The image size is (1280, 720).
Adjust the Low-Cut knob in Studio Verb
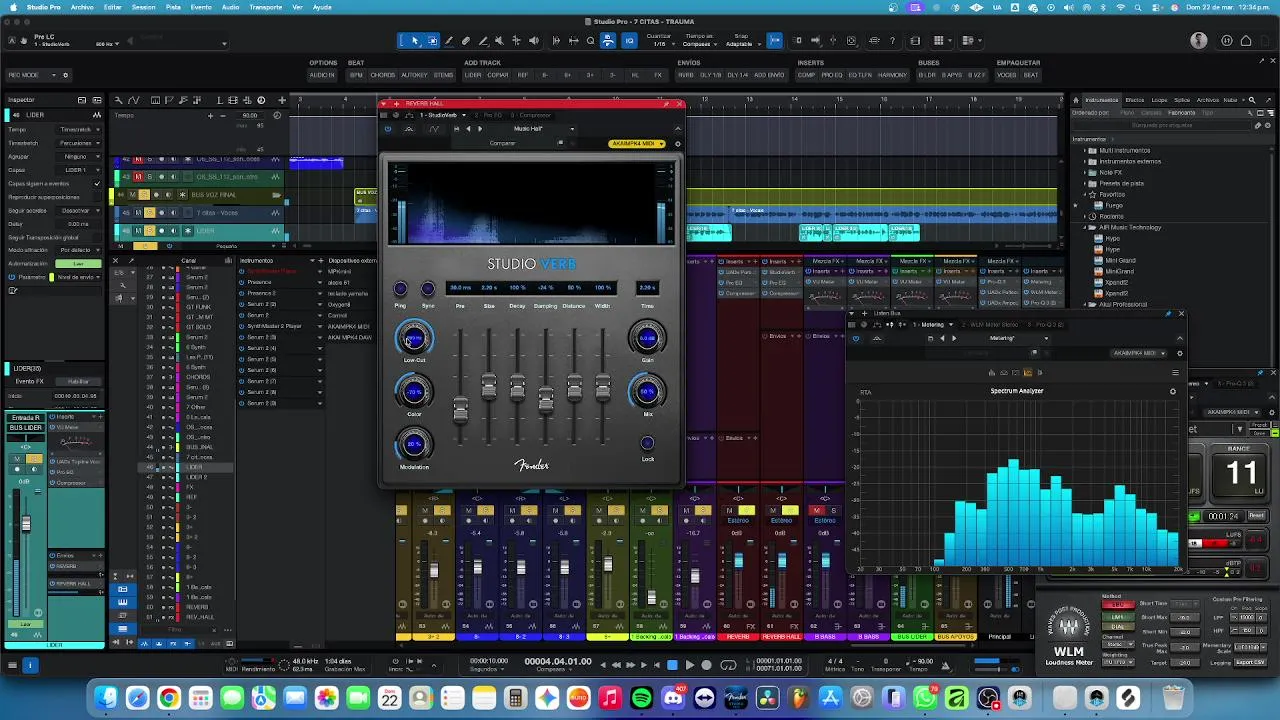pos(414,338)
